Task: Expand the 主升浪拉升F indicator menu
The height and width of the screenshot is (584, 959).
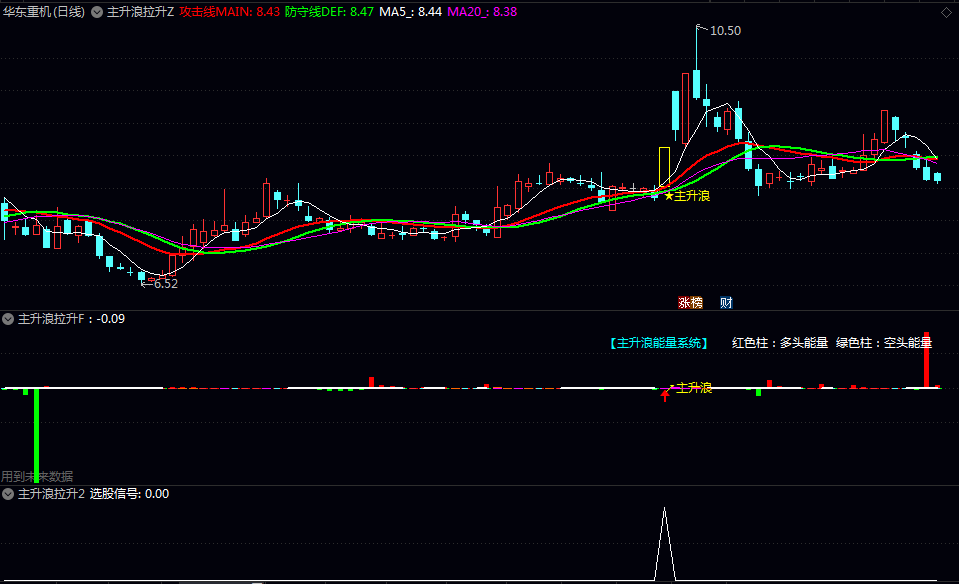Action: [x=8, y=319]
